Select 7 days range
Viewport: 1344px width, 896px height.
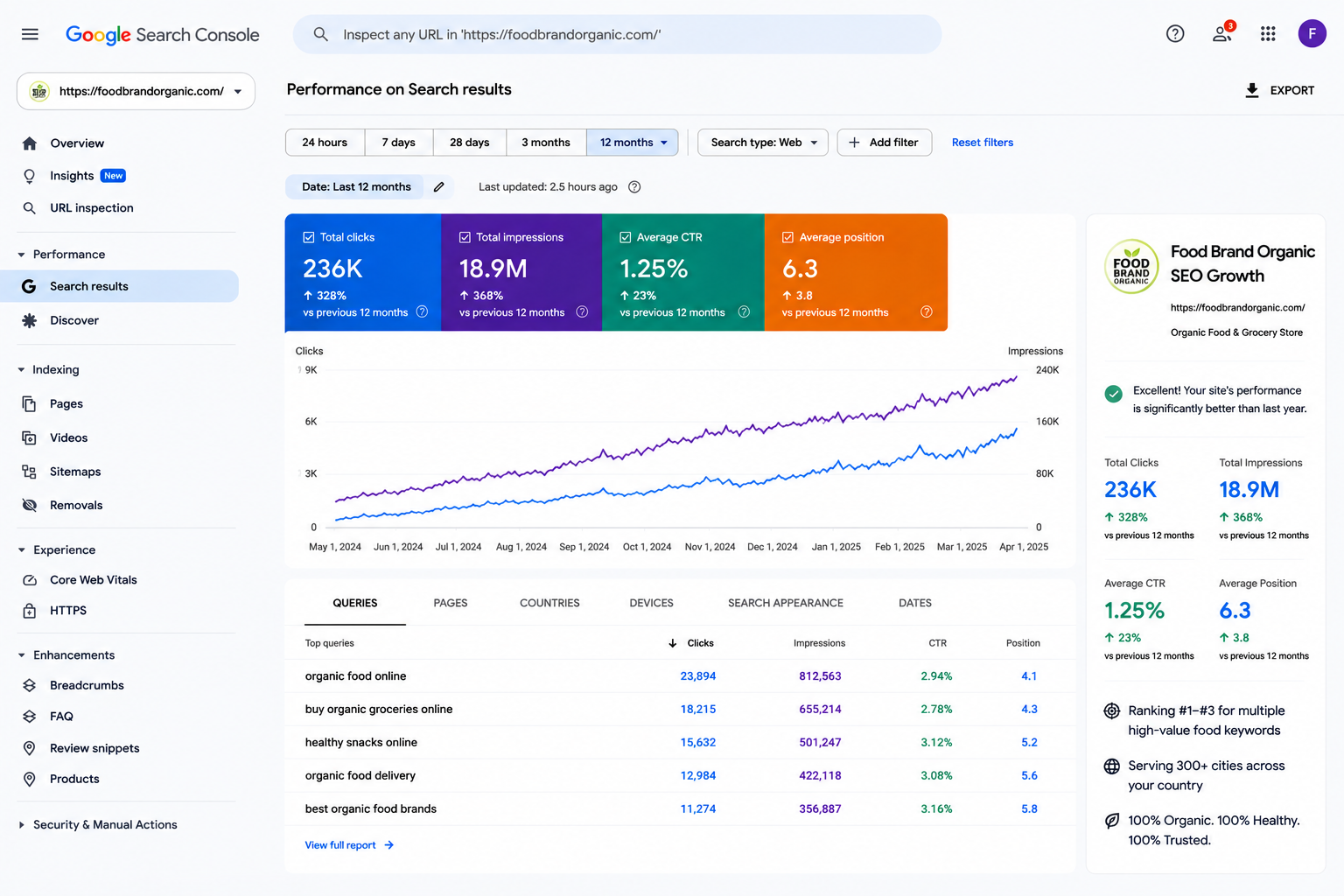click(398, 143)
